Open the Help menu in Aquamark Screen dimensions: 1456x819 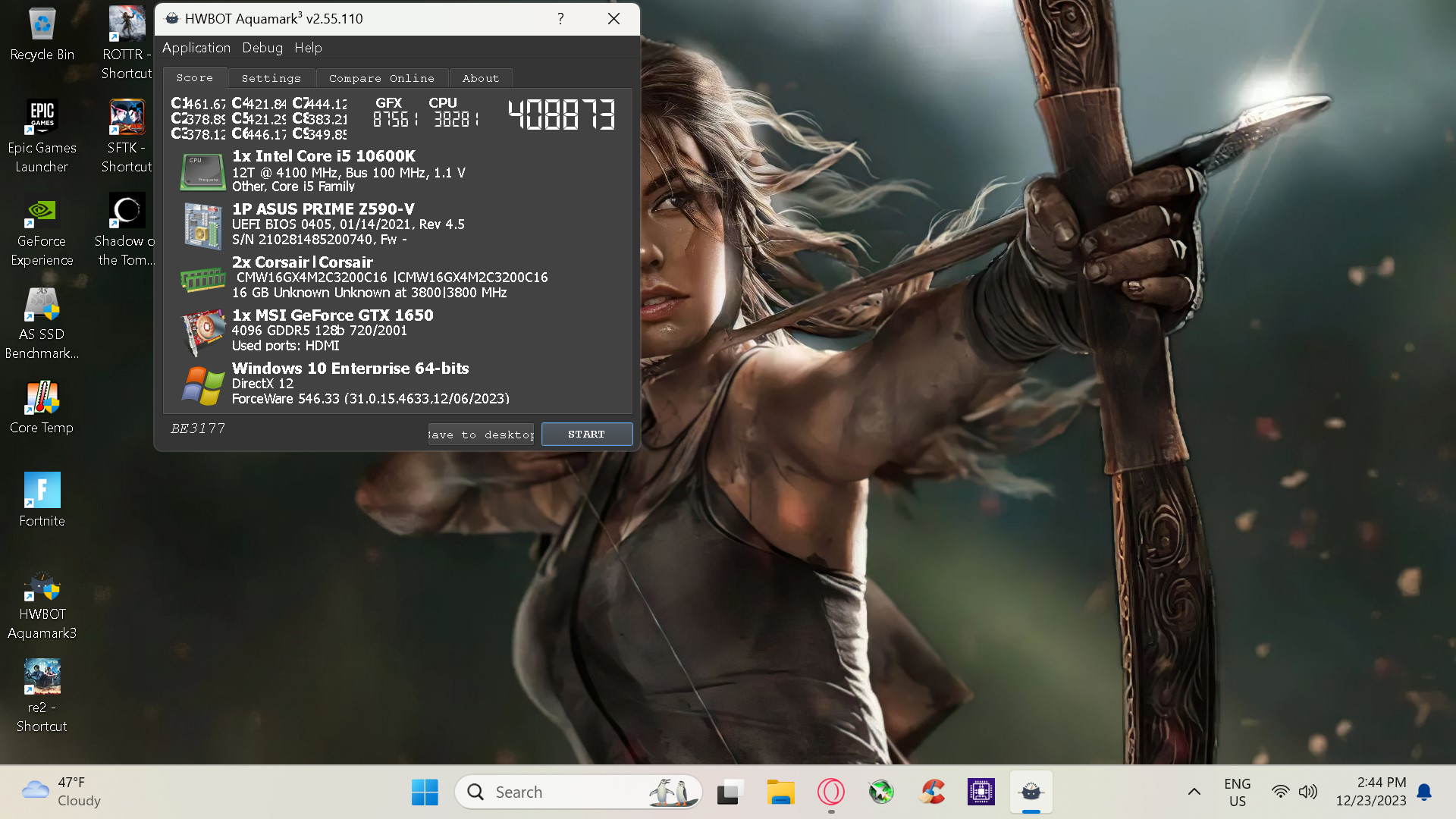pyautogui.click(x=308, y=48)
